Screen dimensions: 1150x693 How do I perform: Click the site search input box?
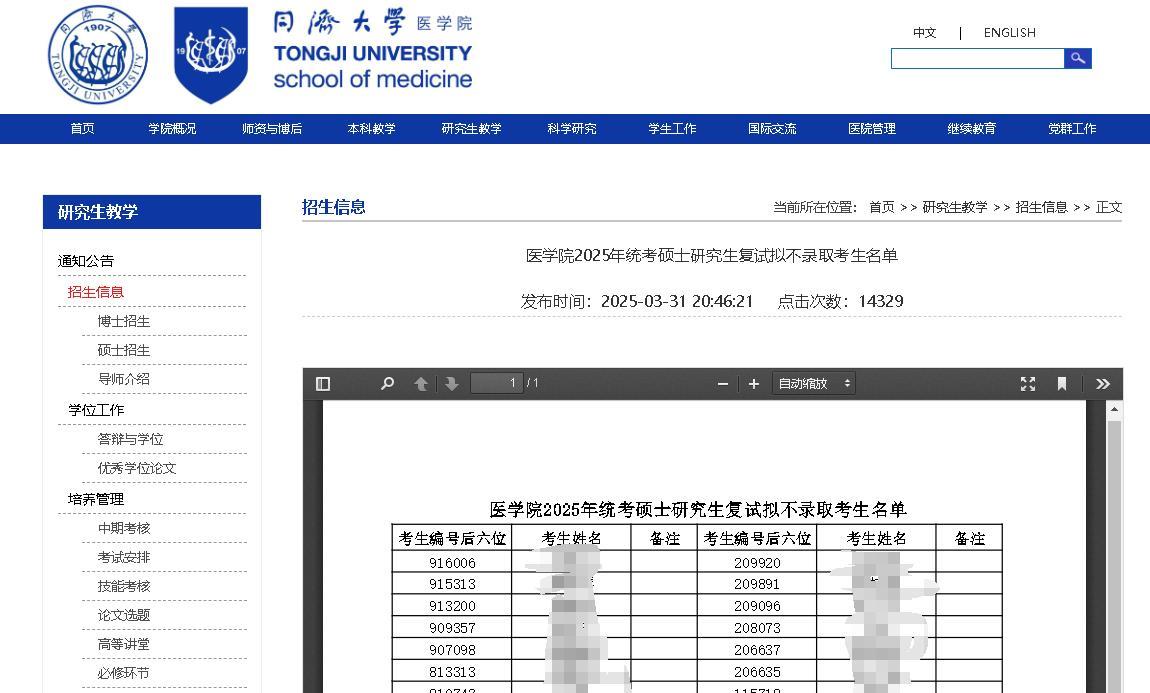point(978,58)
